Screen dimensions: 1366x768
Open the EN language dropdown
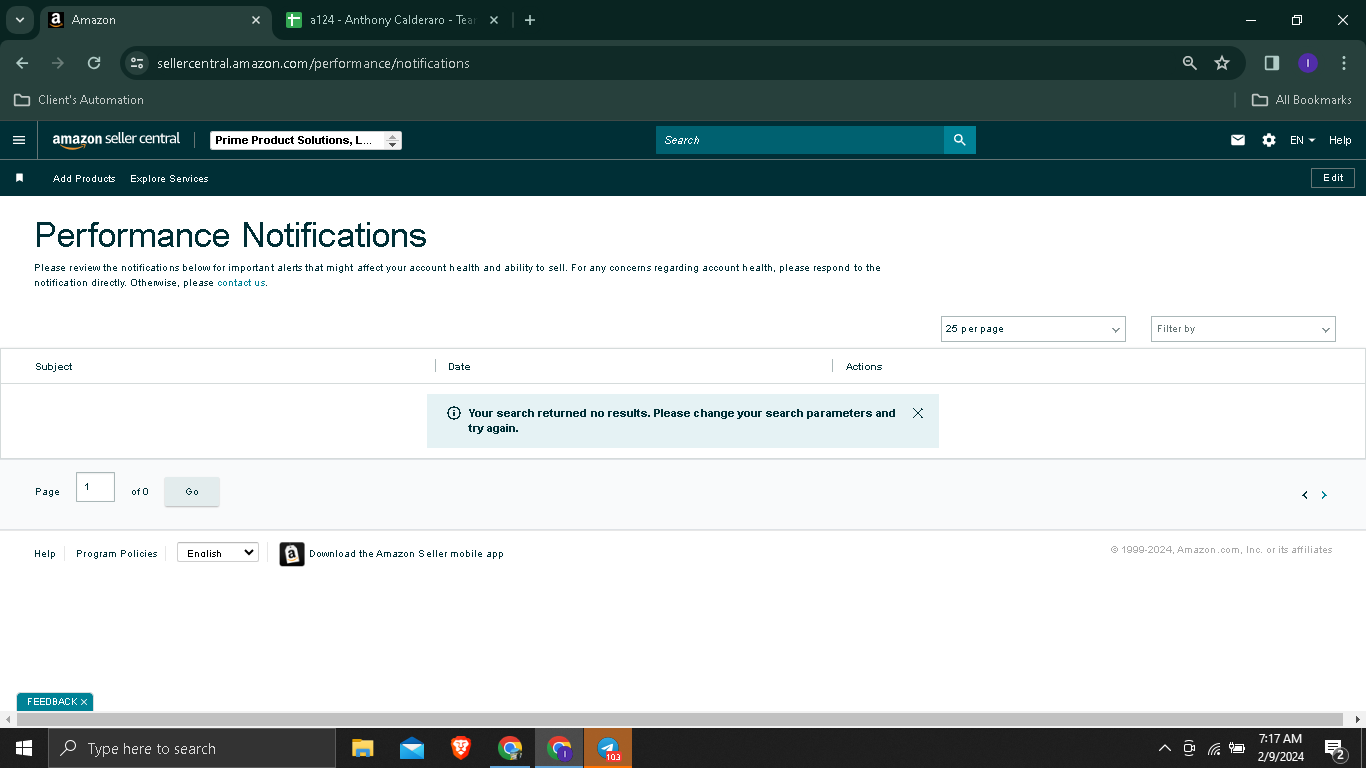pos(1302,140)
